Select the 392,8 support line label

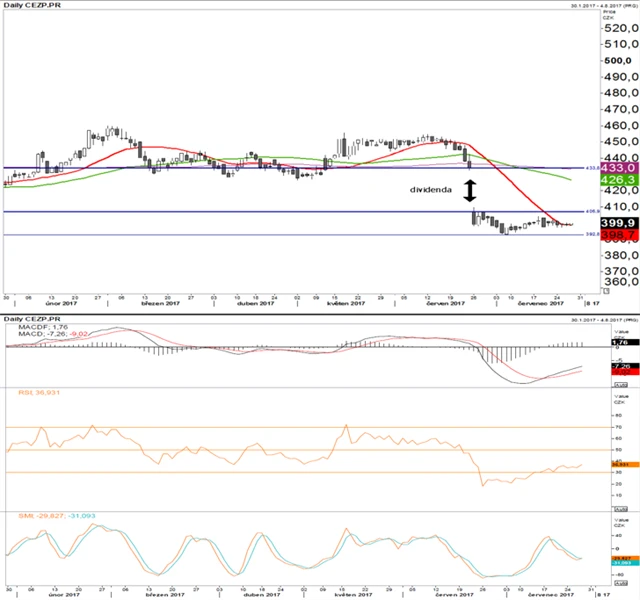[x=592, y=235]
